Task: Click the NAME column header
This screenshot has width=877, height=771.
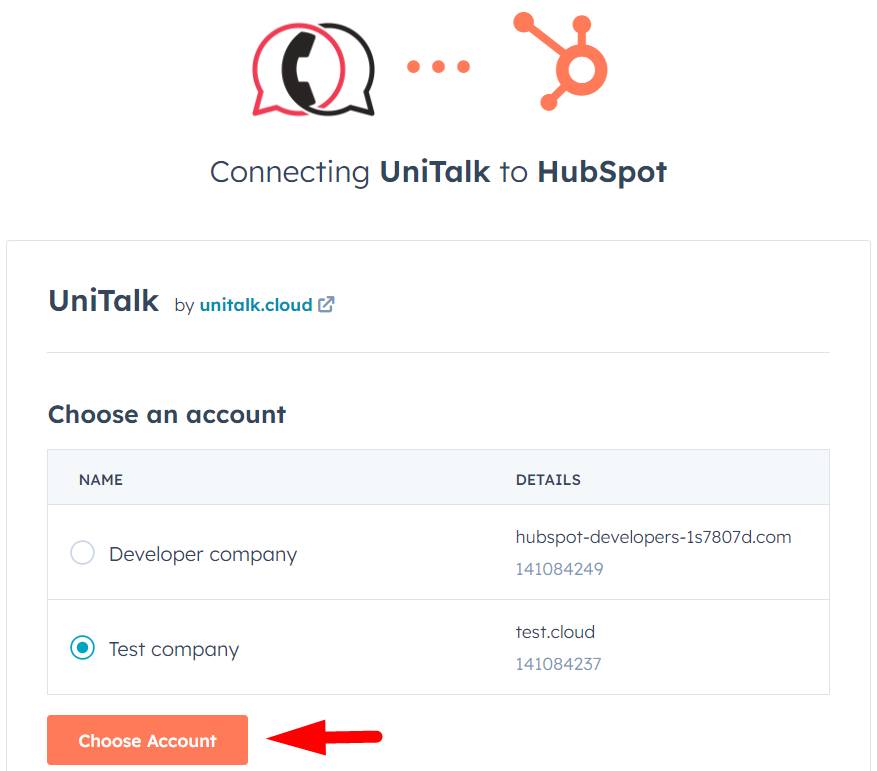Action: tap(101, 480)
